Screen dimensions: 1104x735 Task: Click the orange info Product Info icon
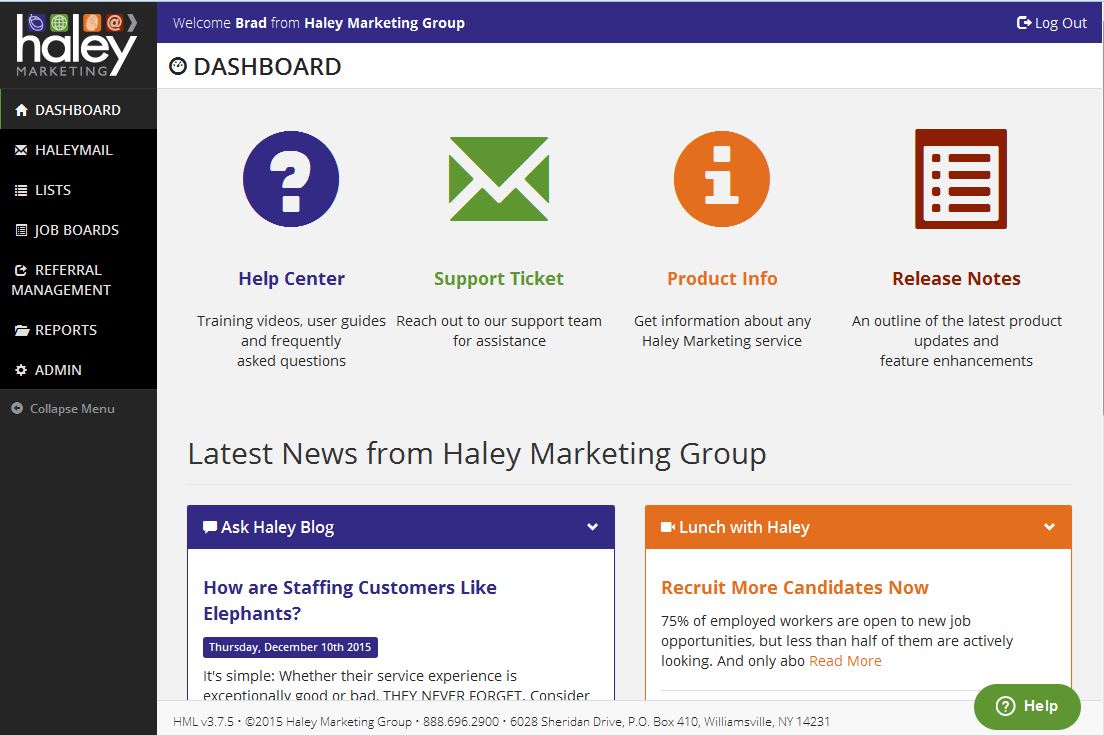pos(722,179)
